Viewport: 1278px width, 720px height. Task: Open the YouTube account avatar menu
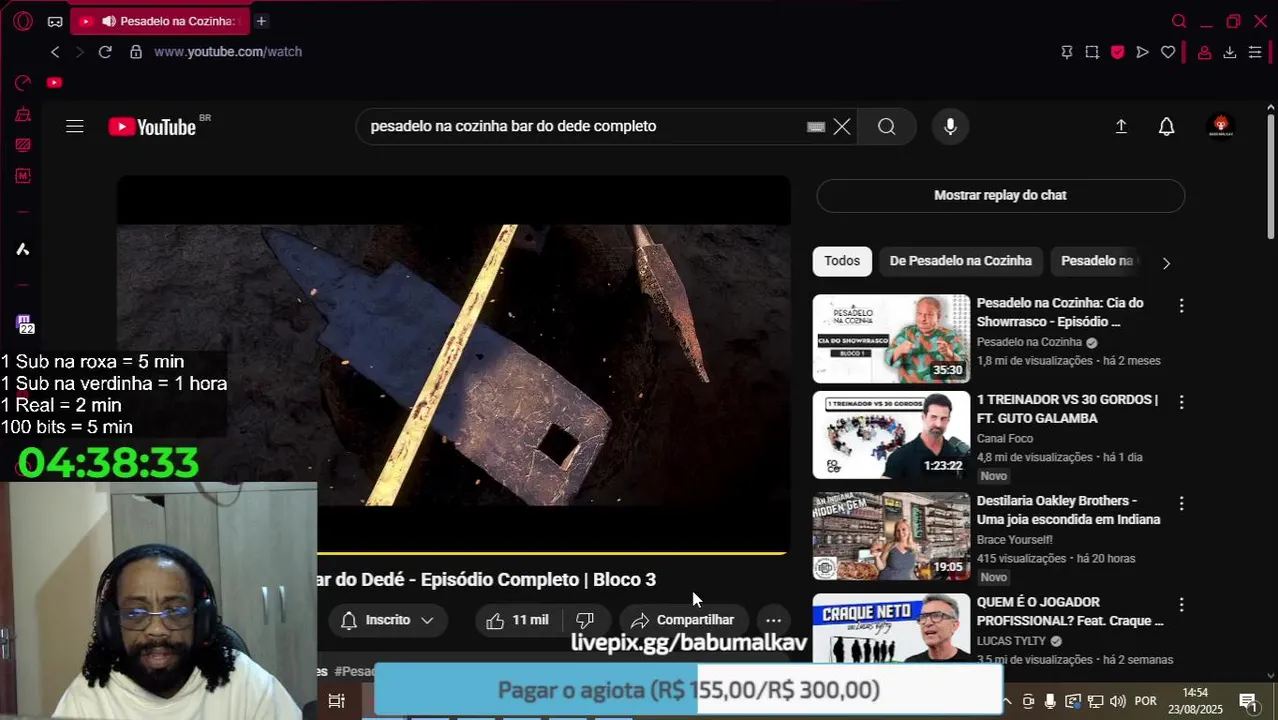pos(1220,126)
